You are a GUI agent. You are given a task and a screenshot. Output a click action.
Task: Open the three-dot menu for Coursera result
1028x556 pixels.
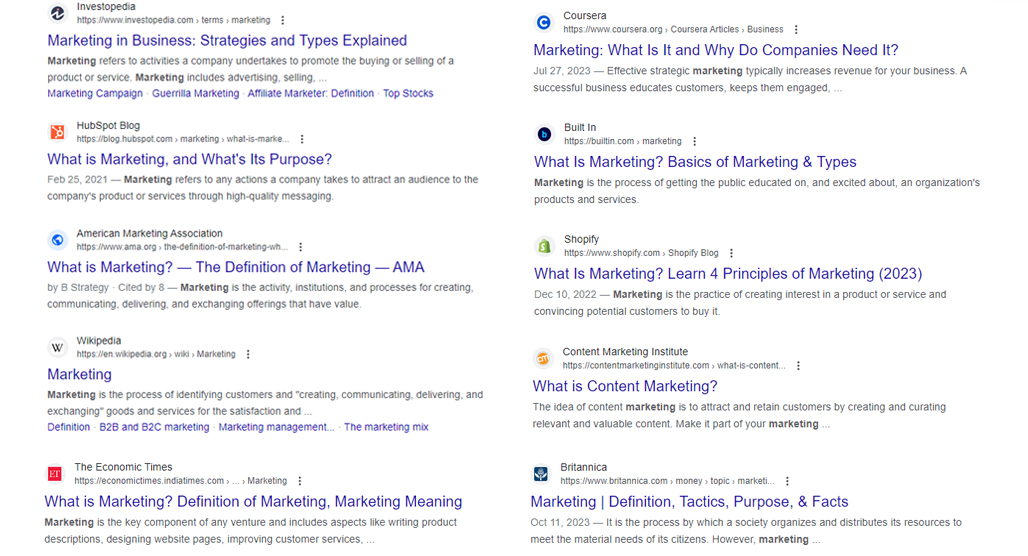click(796, 30)
